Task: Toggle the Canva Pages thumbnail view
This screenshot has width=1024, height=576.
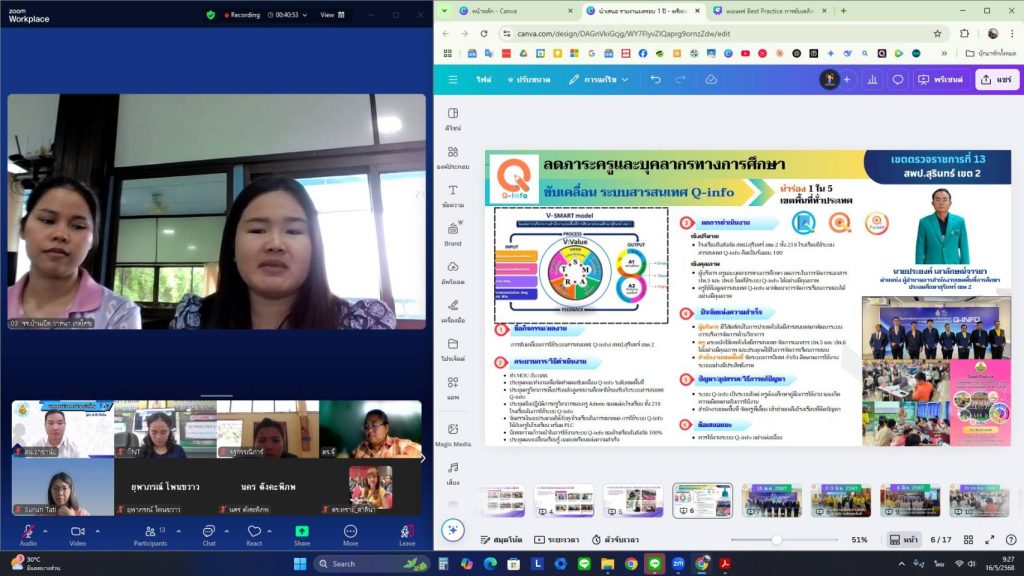Action: click(904, 540)
